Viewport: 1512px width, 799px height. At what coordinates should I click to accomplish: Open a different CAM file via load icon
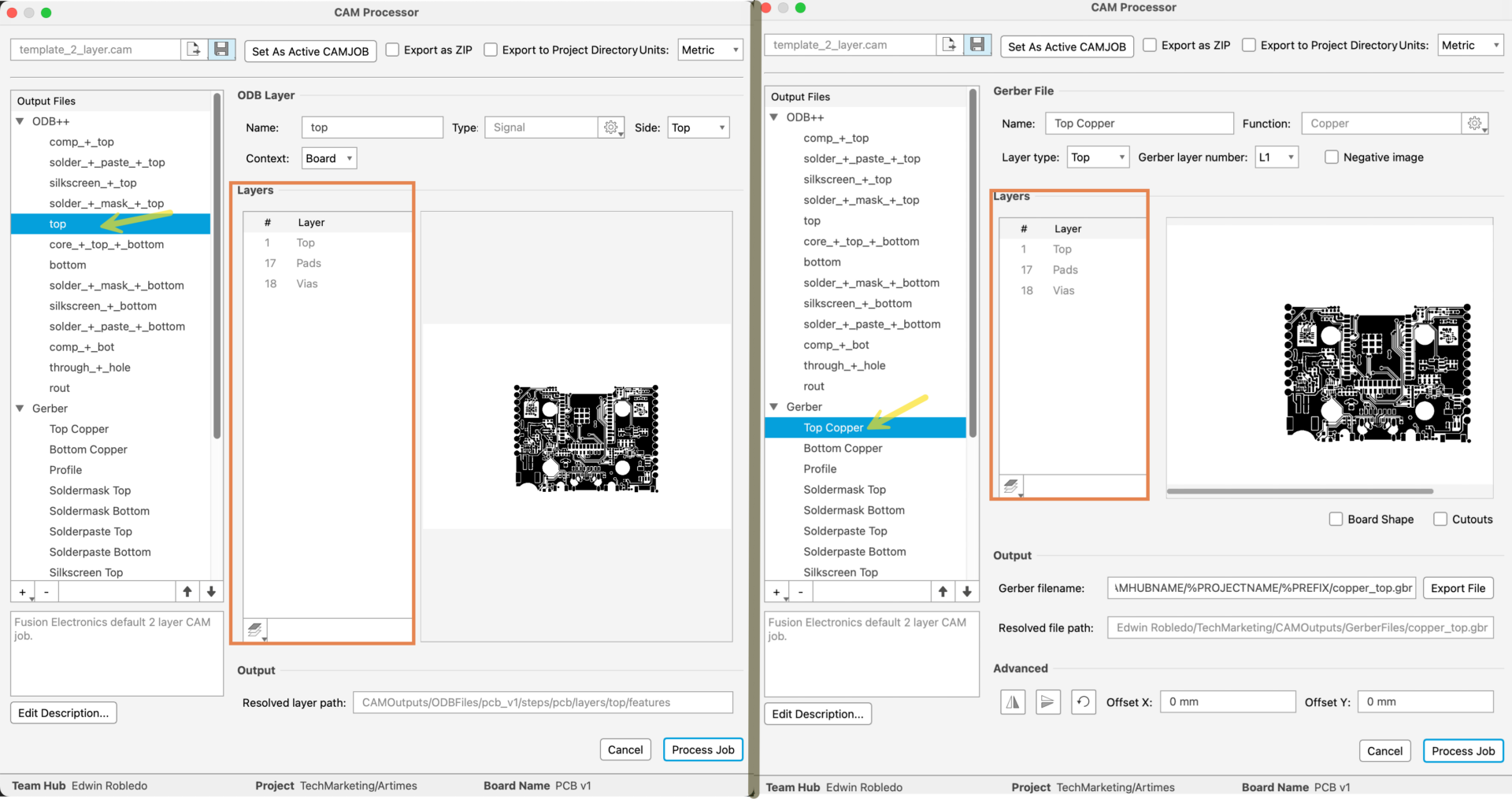pyautogui.click(x=194, y=49)
